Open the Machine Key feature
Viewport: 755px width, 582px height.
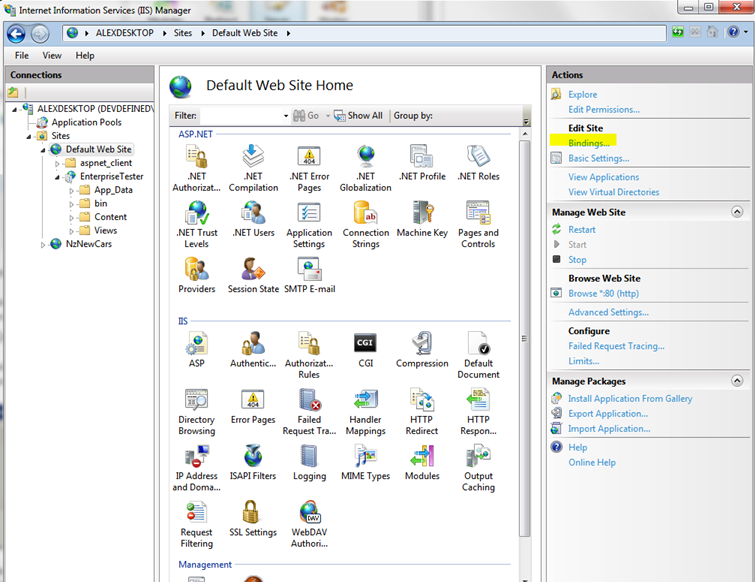coord(421,222)
